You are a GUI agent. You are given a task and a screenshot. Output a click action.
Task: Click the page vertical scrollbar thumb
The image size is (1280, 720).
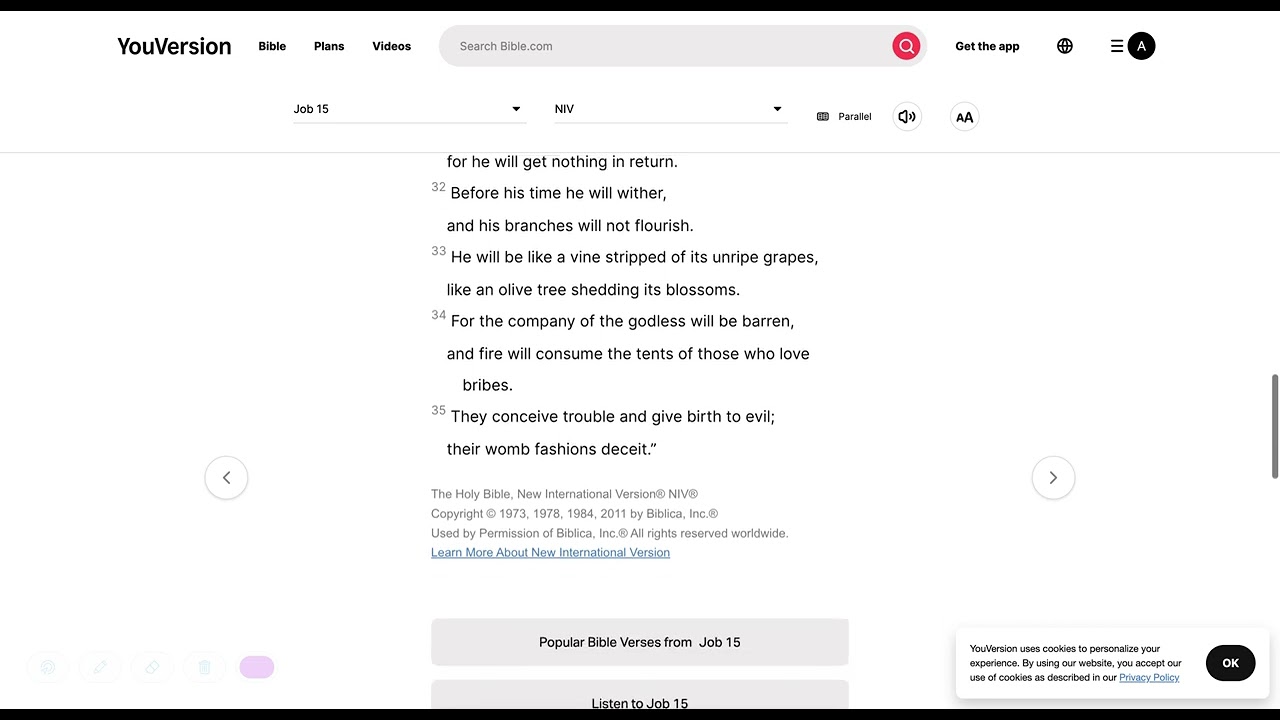pos(1274,427)
